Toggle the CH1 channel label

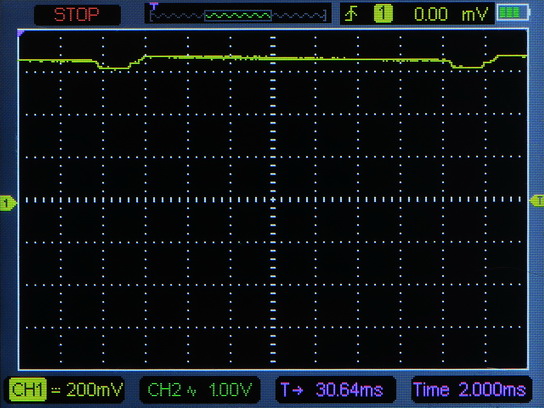coord(28,389)
